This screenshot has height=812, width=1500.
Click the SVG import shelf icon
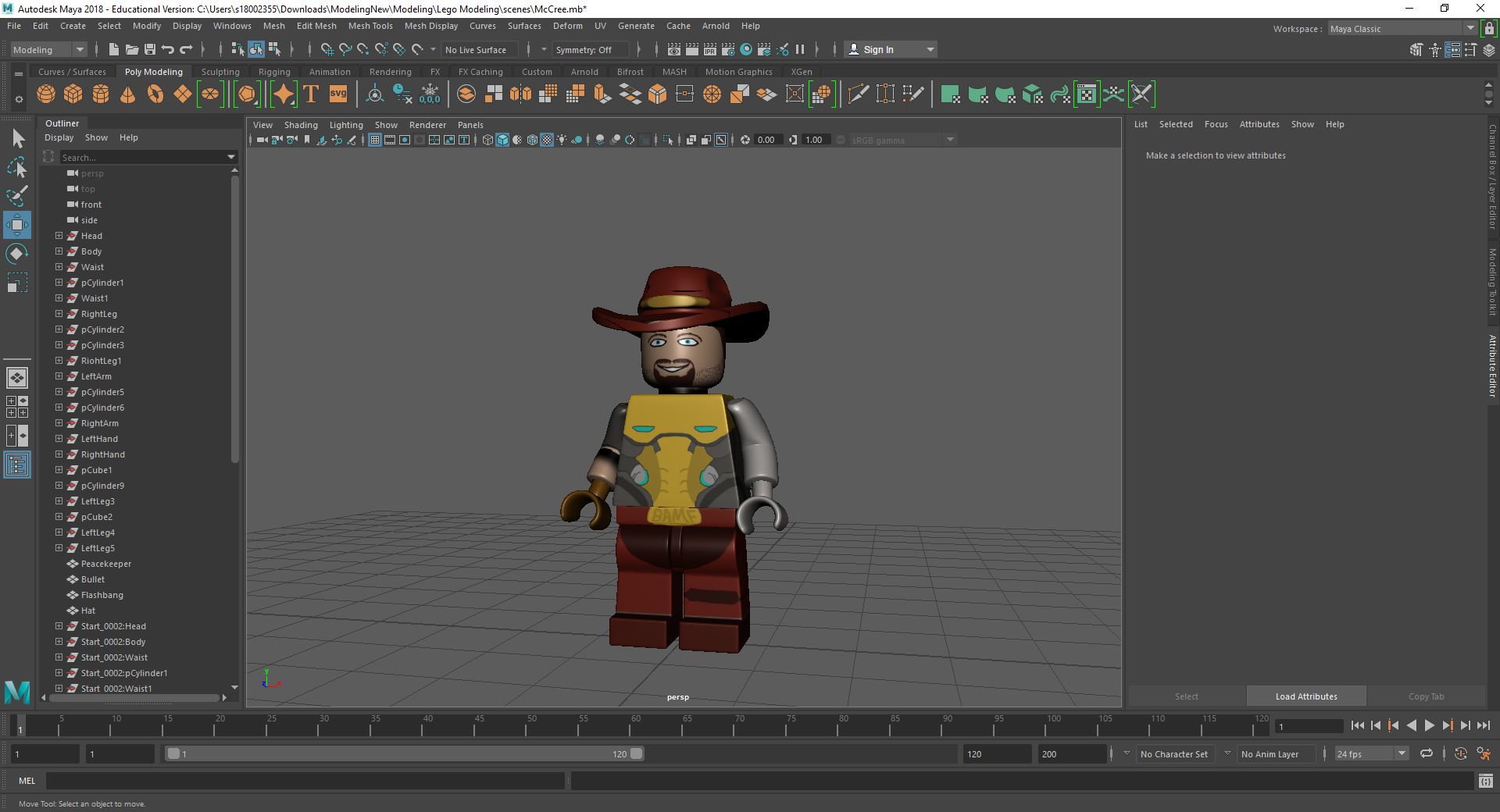(338, 94)
